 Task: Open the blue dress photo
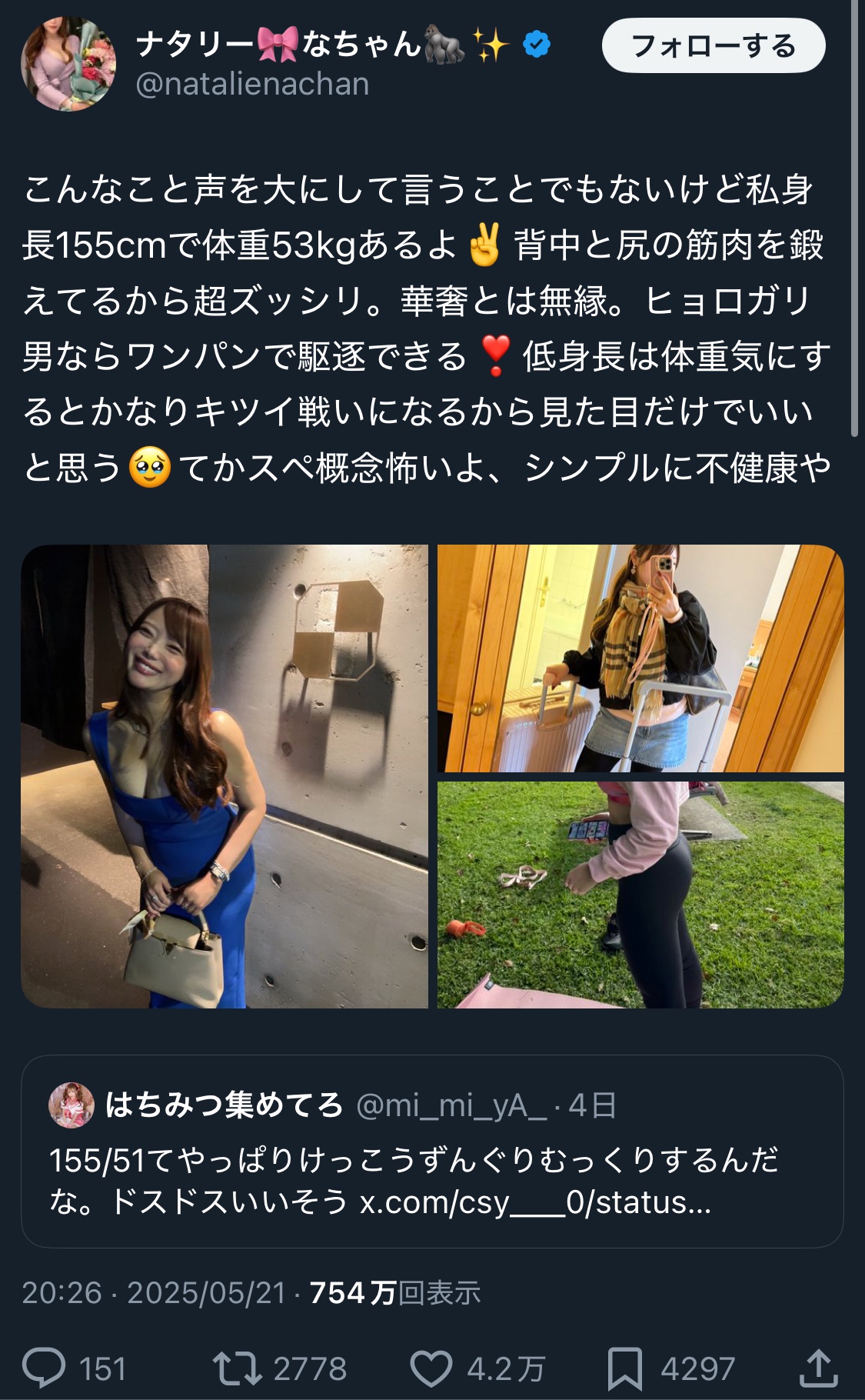point(225,776)
